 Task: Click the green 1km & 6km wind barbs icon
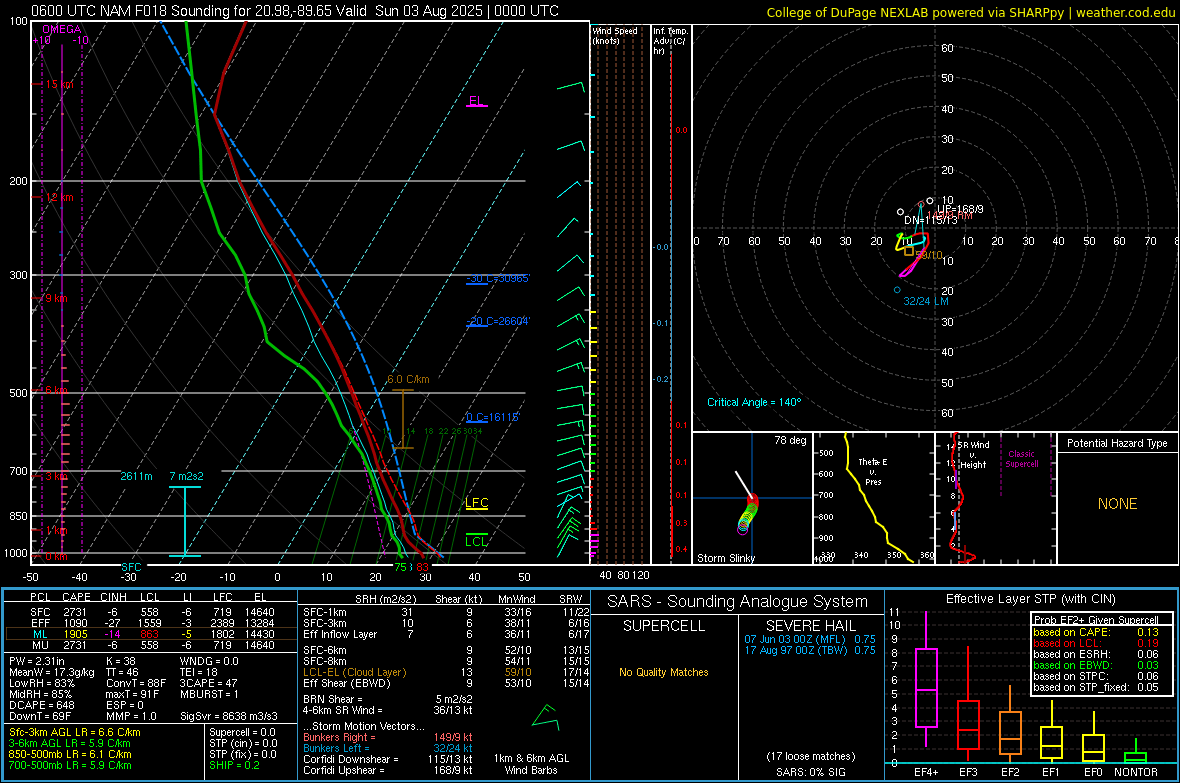(x=546, y=717)
